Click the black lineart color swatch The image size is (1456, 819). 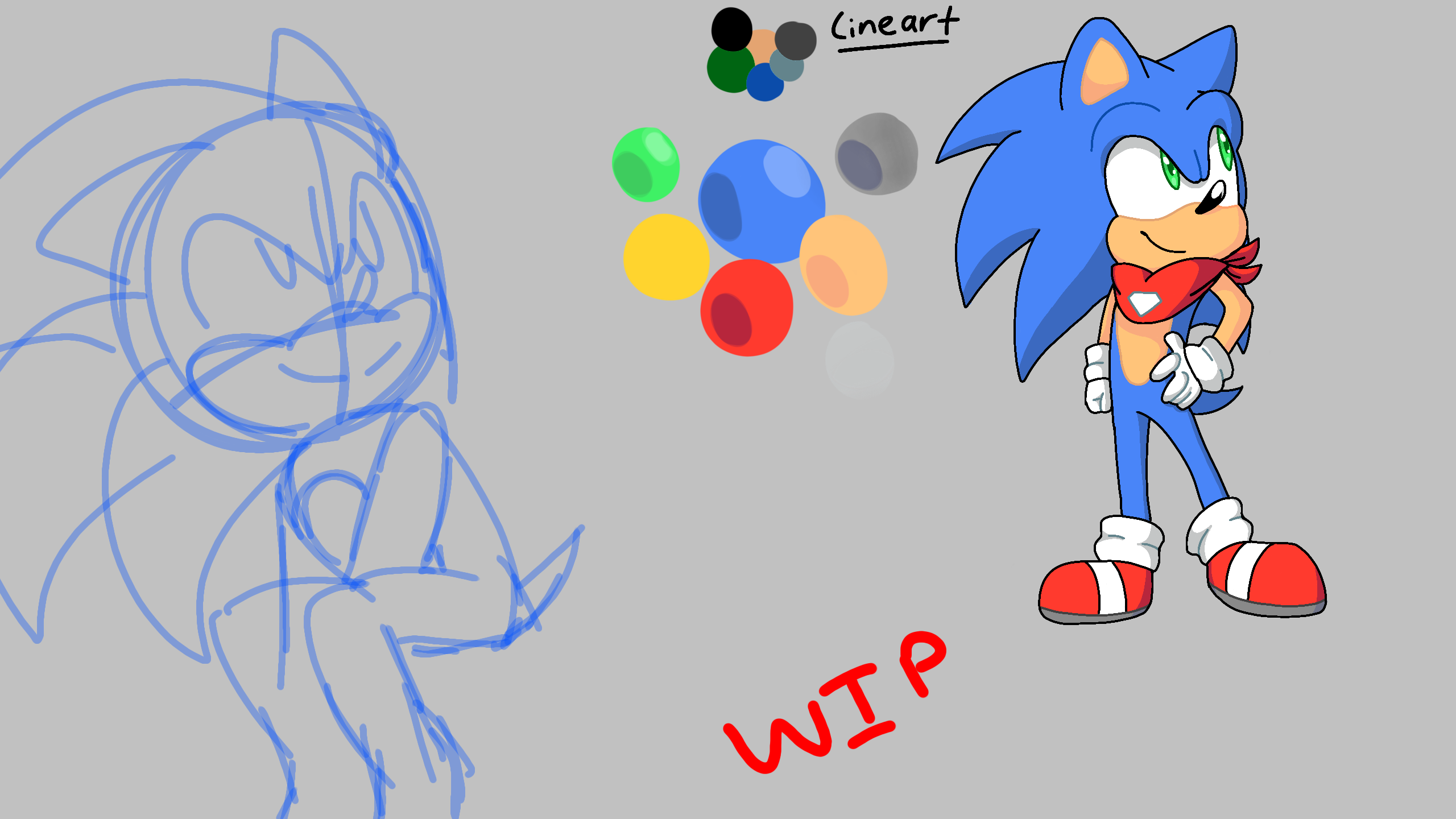[731, 28]
